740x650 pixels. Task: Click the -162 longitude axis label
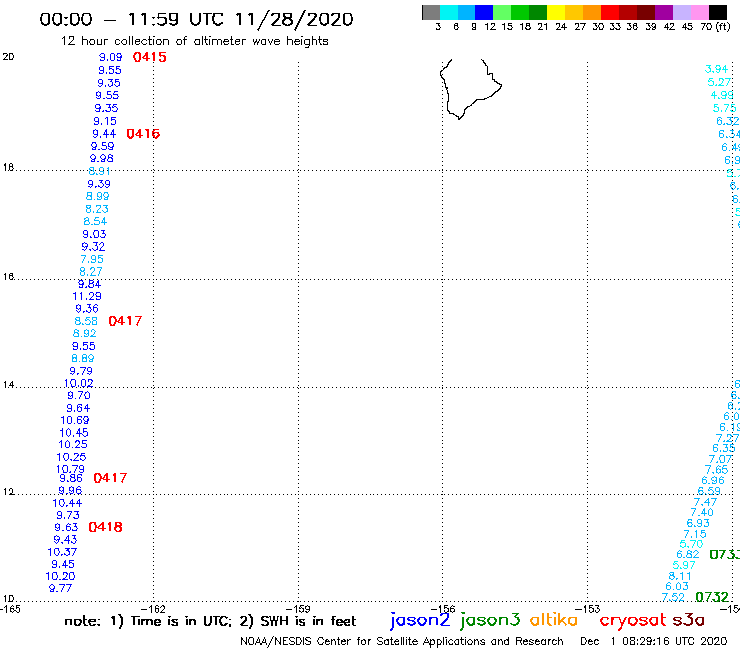coord(153,609)
